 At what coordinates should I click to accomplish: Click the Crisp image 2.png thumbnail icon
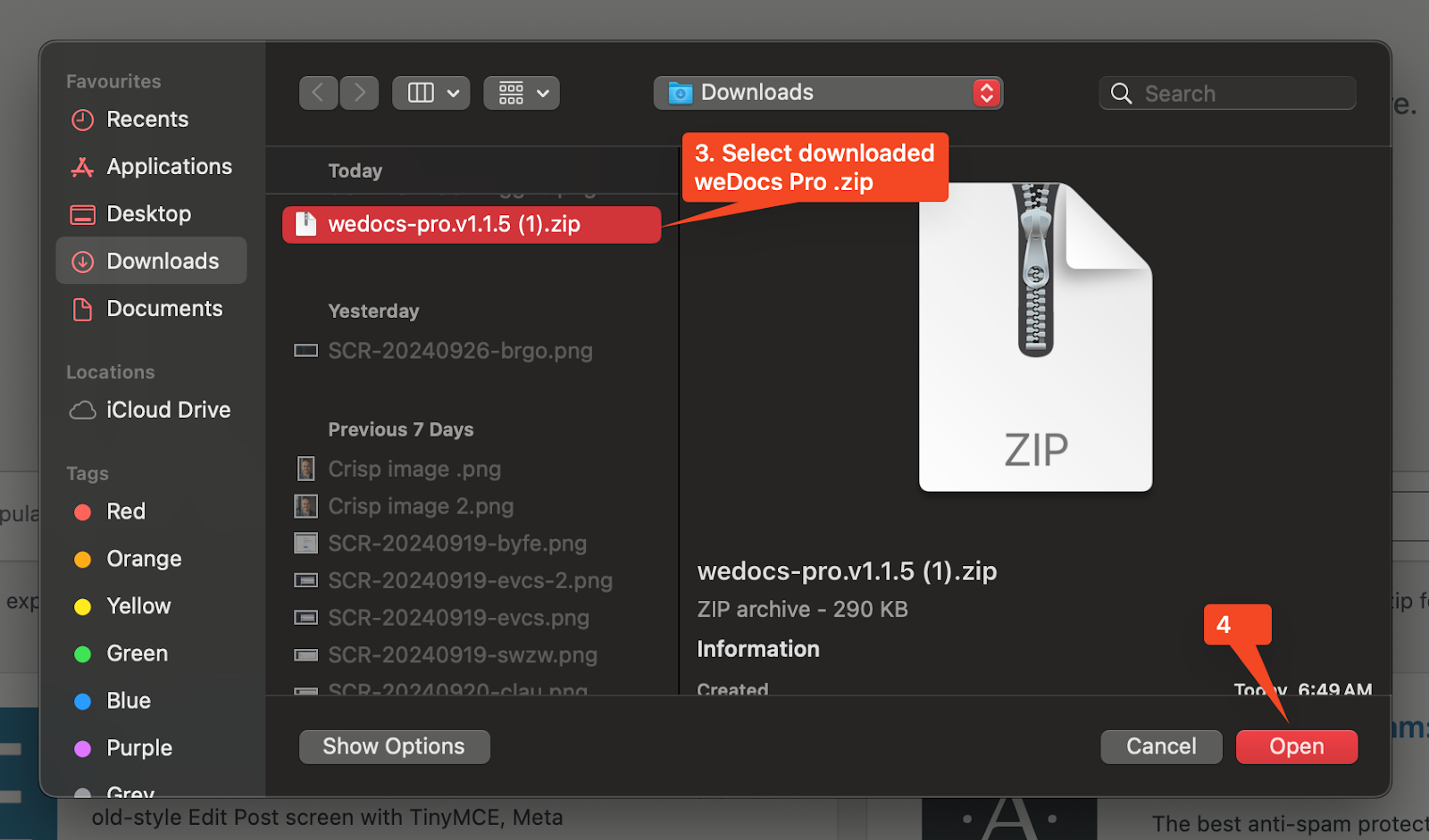(305, 506)
